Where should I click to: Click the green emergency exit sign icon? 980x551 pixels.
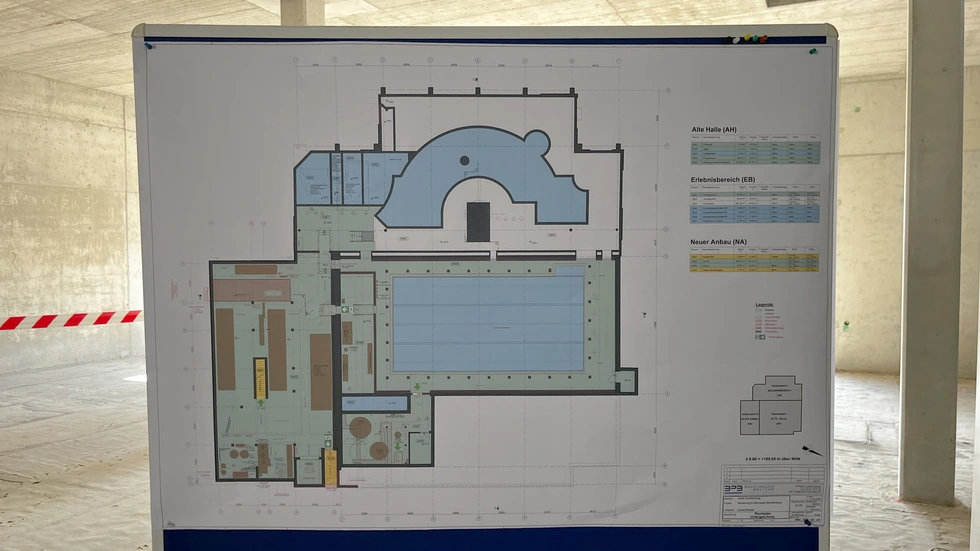pos(346,311)
